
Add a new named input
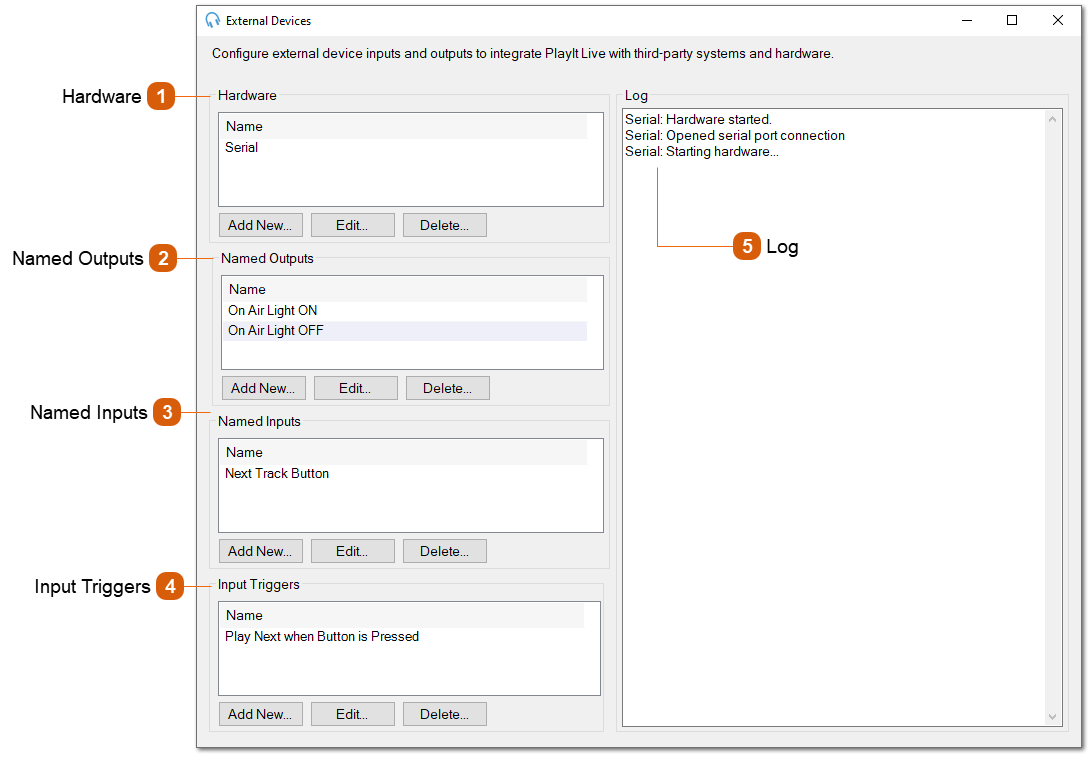pos(260,551)
